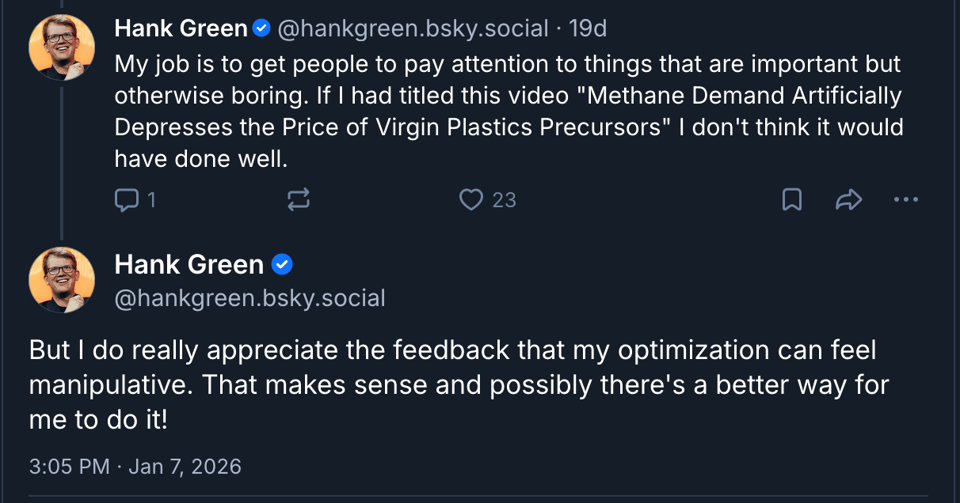The image size is (960, 503).
Task: Click the reply speech bubble icon
Action: tap(126, 200)
